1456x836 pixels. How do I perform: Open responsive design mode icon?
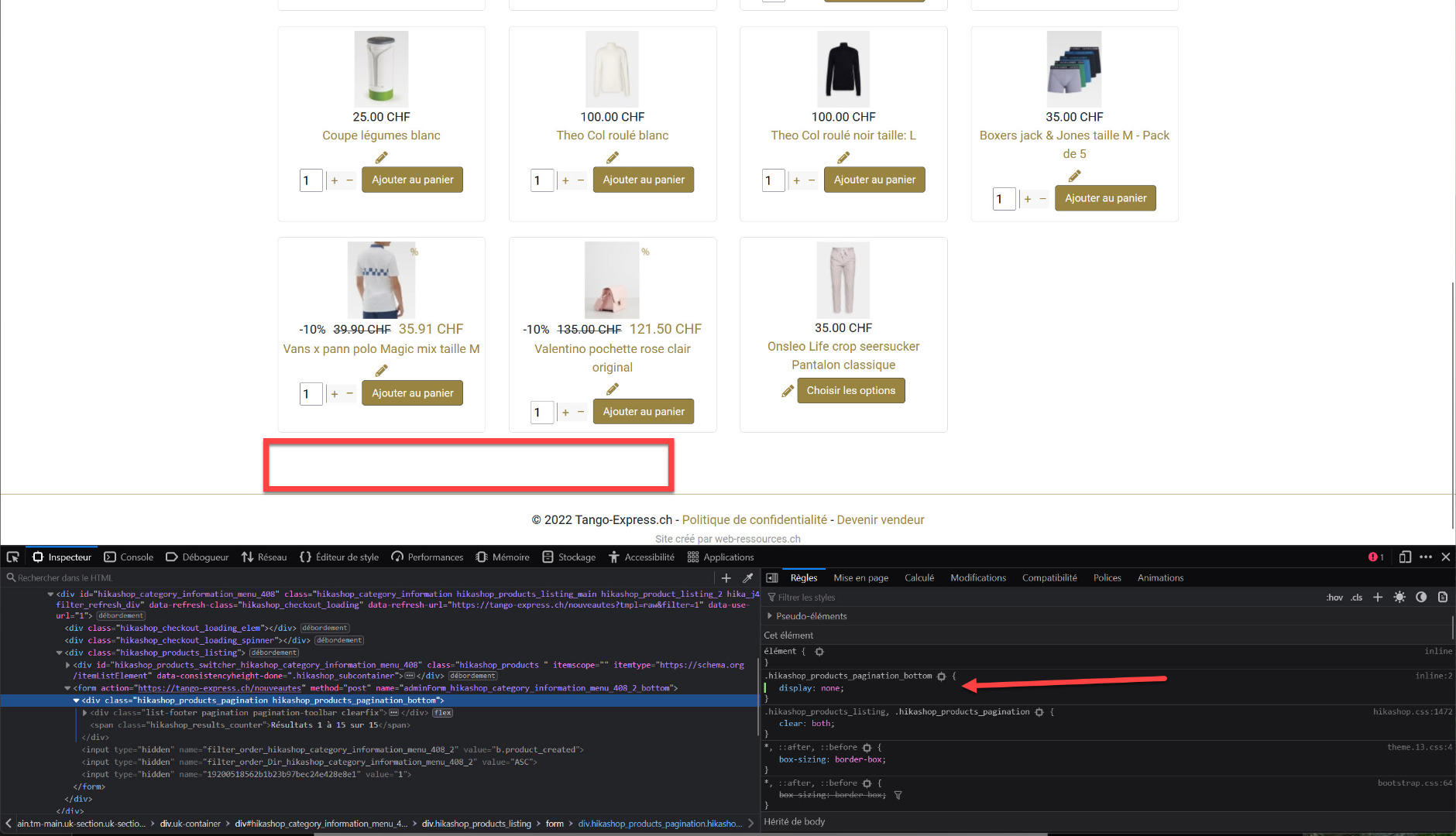tap(1405, 557)
